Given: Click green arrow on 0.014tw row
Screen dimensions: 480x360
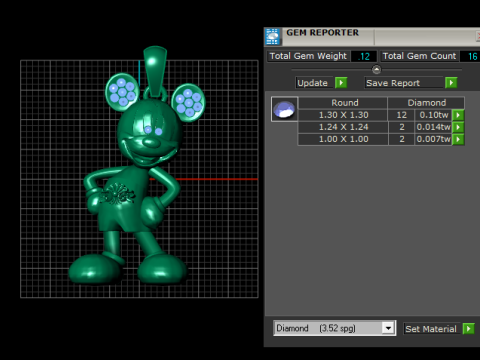Looking at the screenshot, I should [x=458, y=127].
